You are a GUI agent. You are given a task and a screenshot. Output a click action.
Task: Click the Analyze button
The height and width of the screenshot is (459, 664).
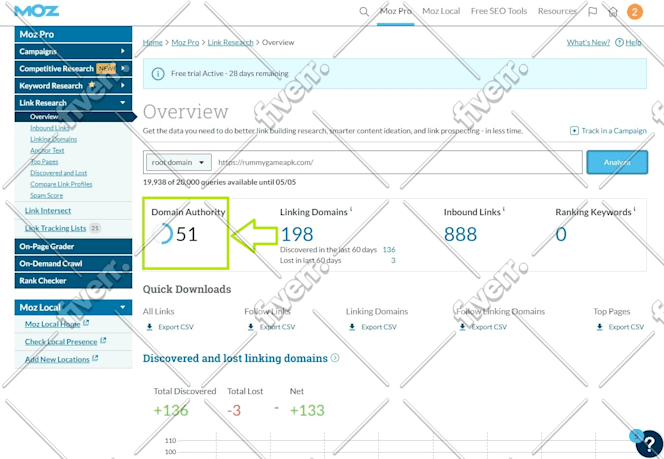(x=617, y=162)
